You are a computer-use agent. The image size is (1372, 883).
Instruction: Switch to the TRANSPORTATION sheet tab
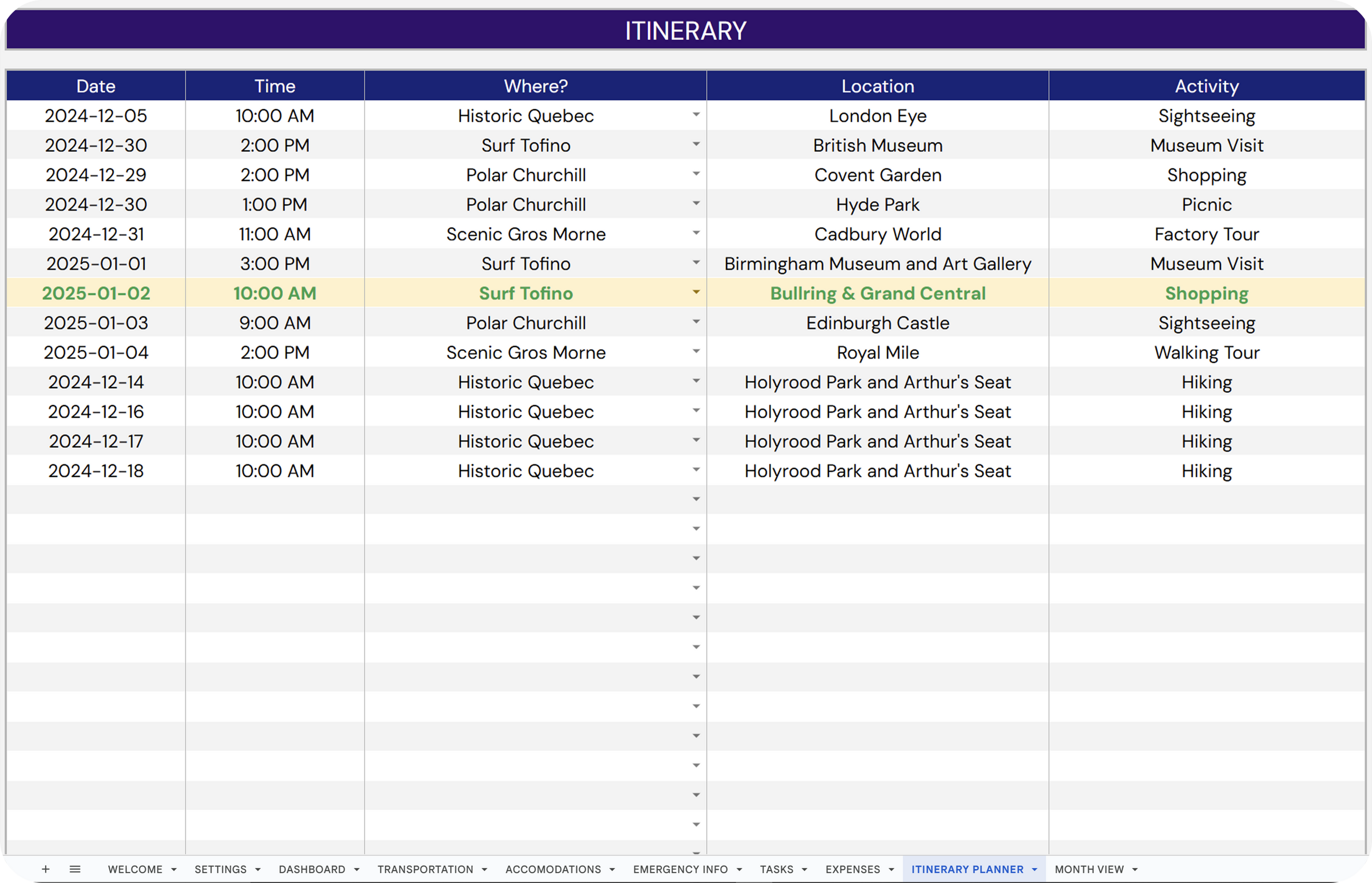425,869
